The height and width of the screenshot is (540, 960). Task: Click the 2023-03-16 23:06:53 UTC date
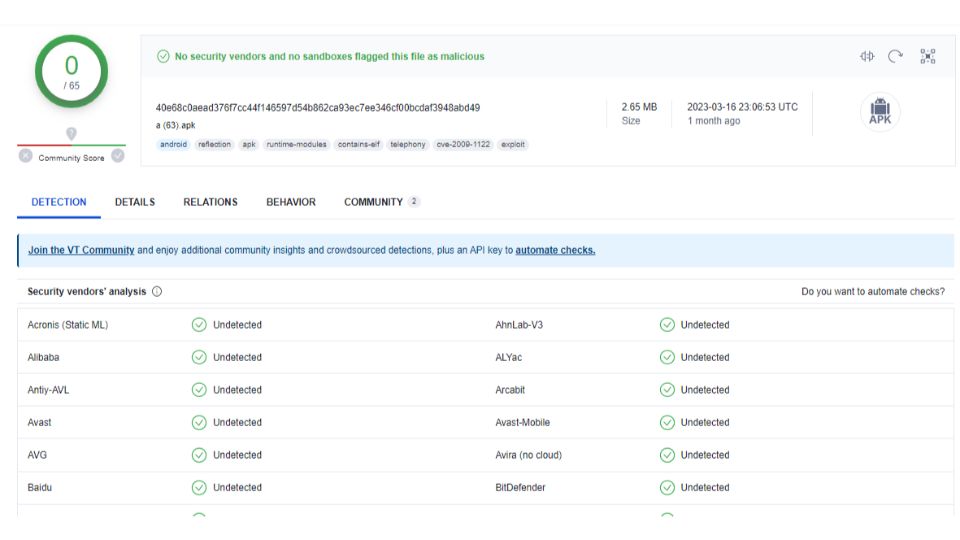click(742, 107)
